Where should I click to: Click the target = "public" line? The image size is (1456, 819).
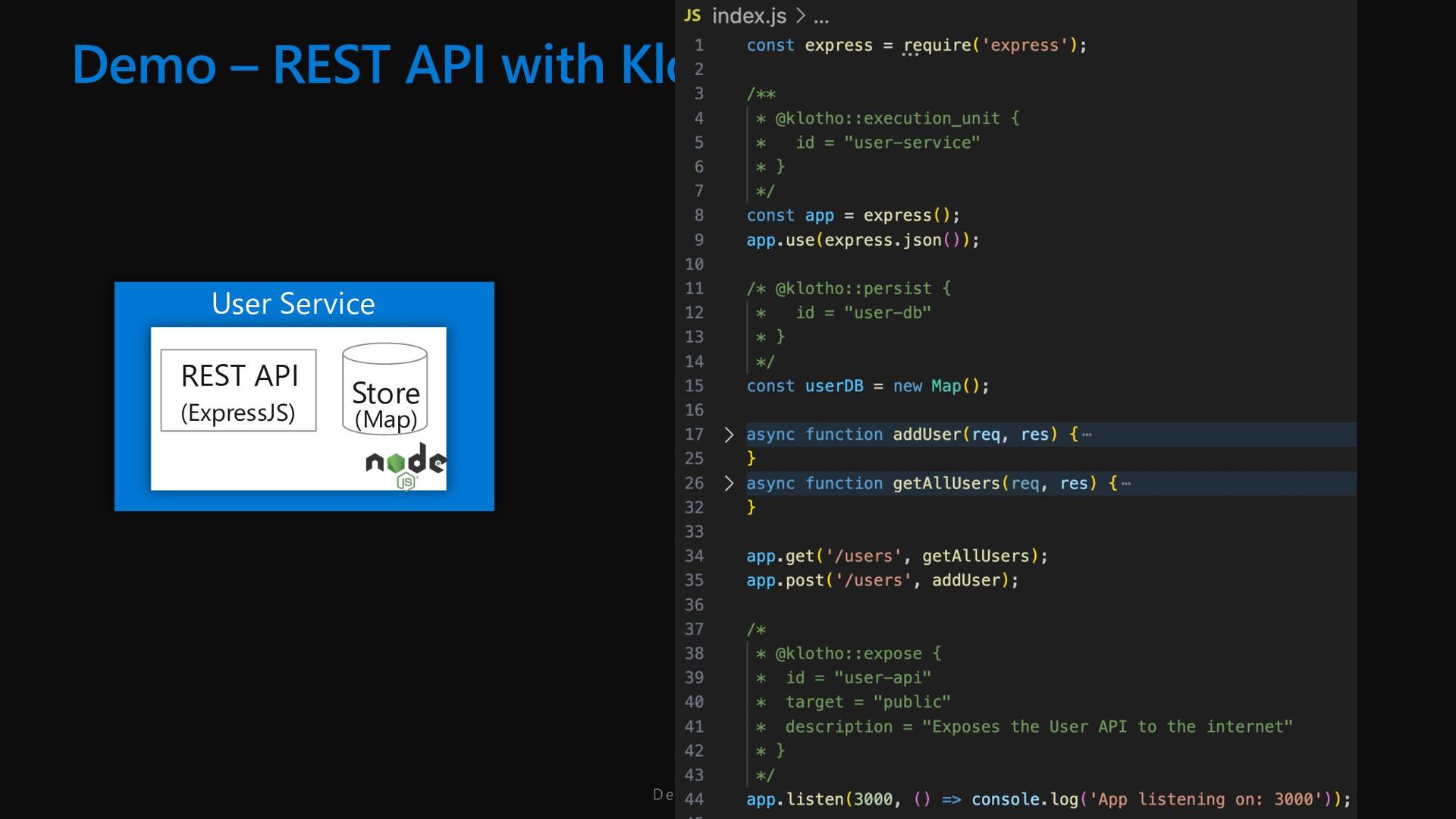click(868, 702)
